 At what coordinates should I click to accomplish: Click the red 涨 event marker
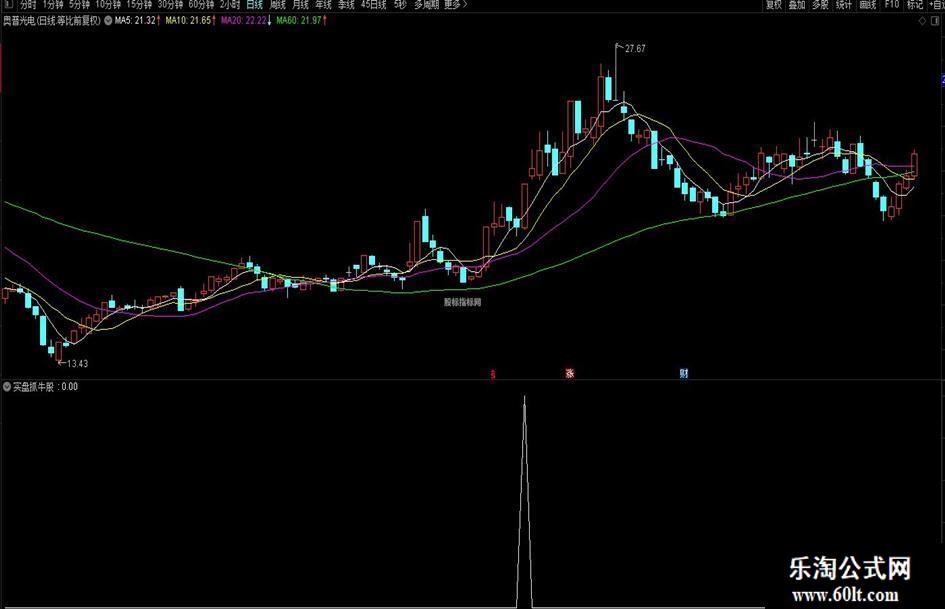click(570, 373)
